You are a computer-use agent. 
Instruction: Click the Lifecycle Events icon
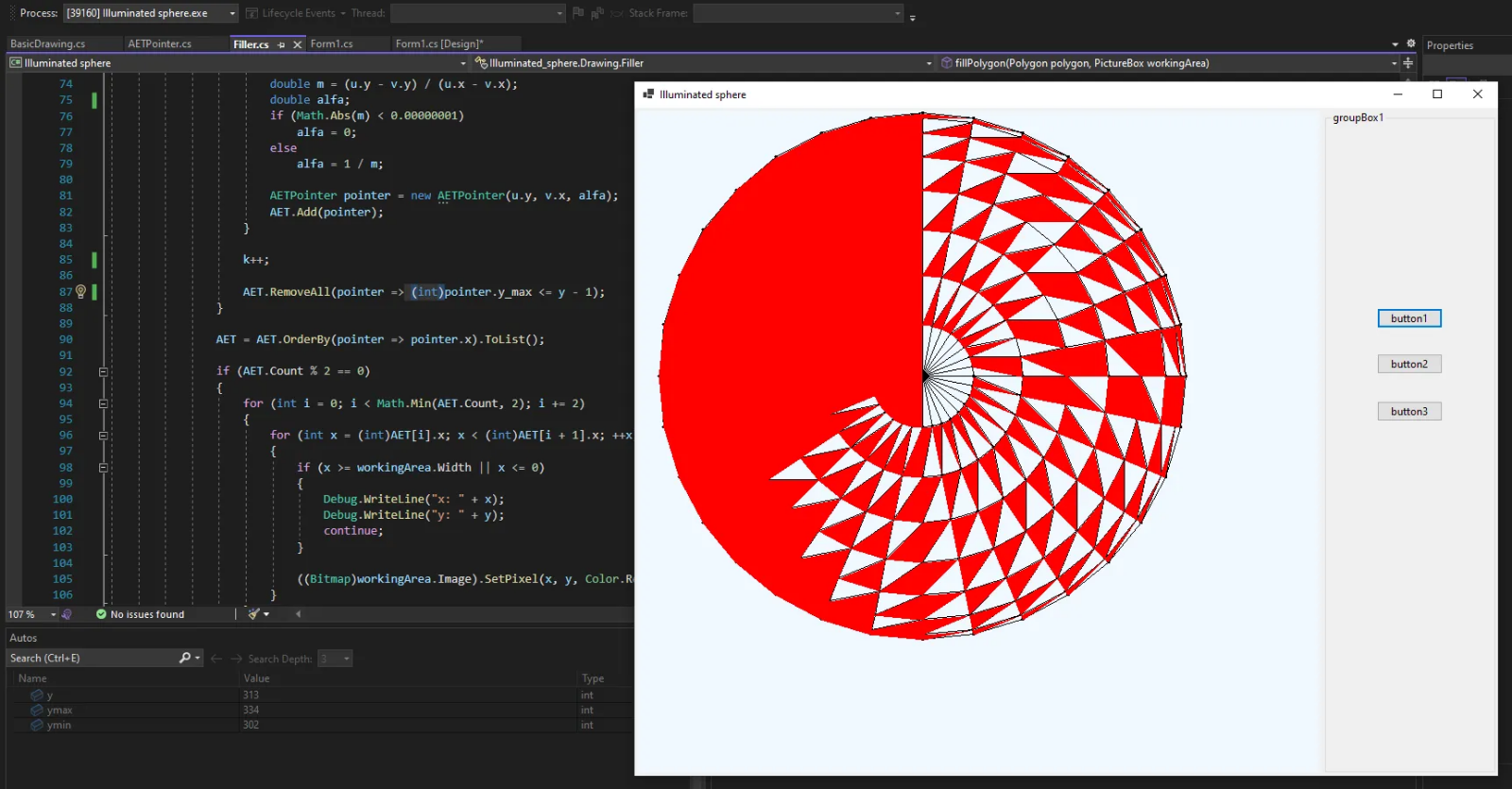pyautogui.click(x=252, y=13)
